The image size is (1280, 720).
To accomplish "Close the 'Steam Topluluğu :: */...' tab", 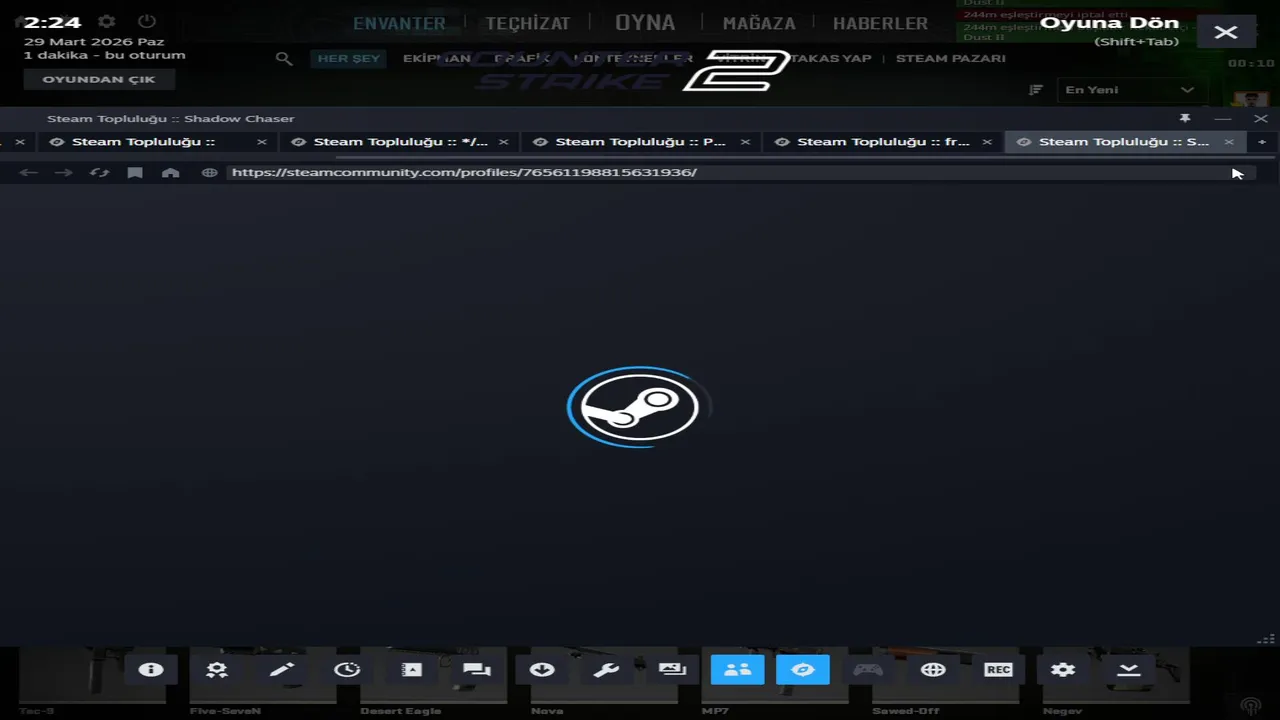I will point(503,142).
